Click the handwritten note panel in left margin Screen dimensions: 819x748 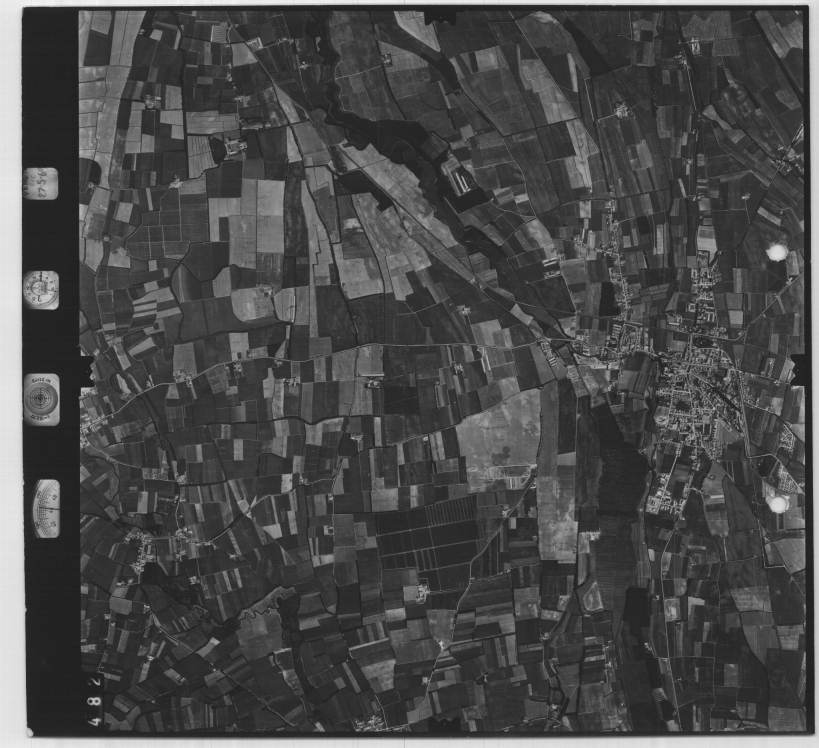point(41,183)
